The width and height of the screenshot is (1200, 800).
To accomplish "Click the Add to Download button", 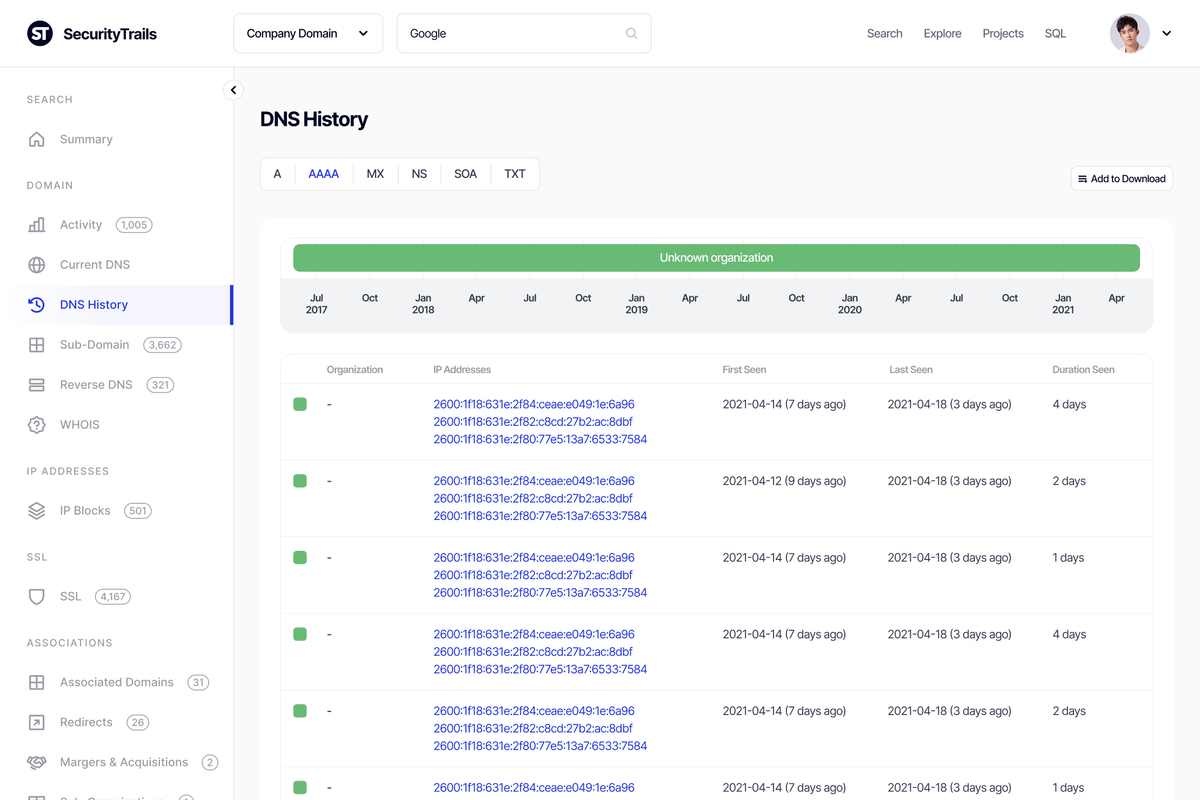I will pyautogui.click(x=1122, y=179).
